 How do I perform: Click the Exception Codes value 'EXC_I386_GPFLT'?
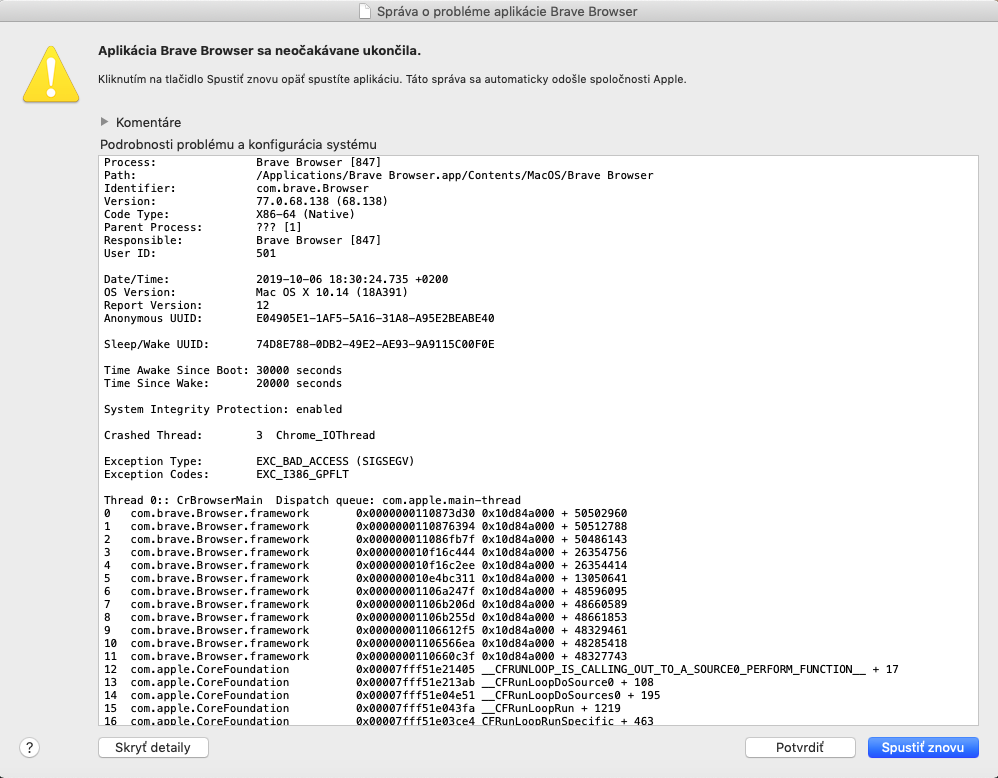pos(302,474)
